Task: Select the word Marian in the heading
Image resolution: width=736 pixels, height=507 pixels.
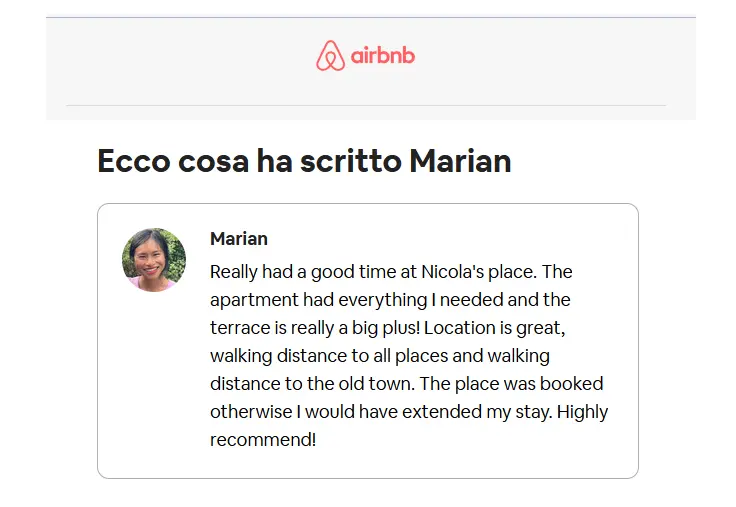Action: pyautogui.click(x=460, y=161)
